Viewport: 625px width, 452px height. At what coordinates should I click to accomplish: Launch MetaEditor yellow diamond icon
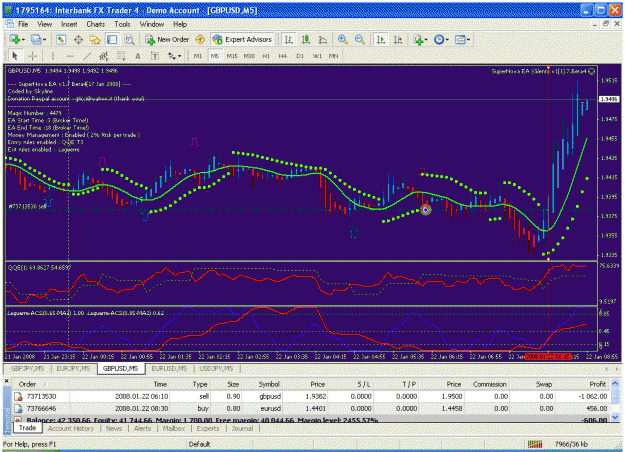(x=200, y=39)
